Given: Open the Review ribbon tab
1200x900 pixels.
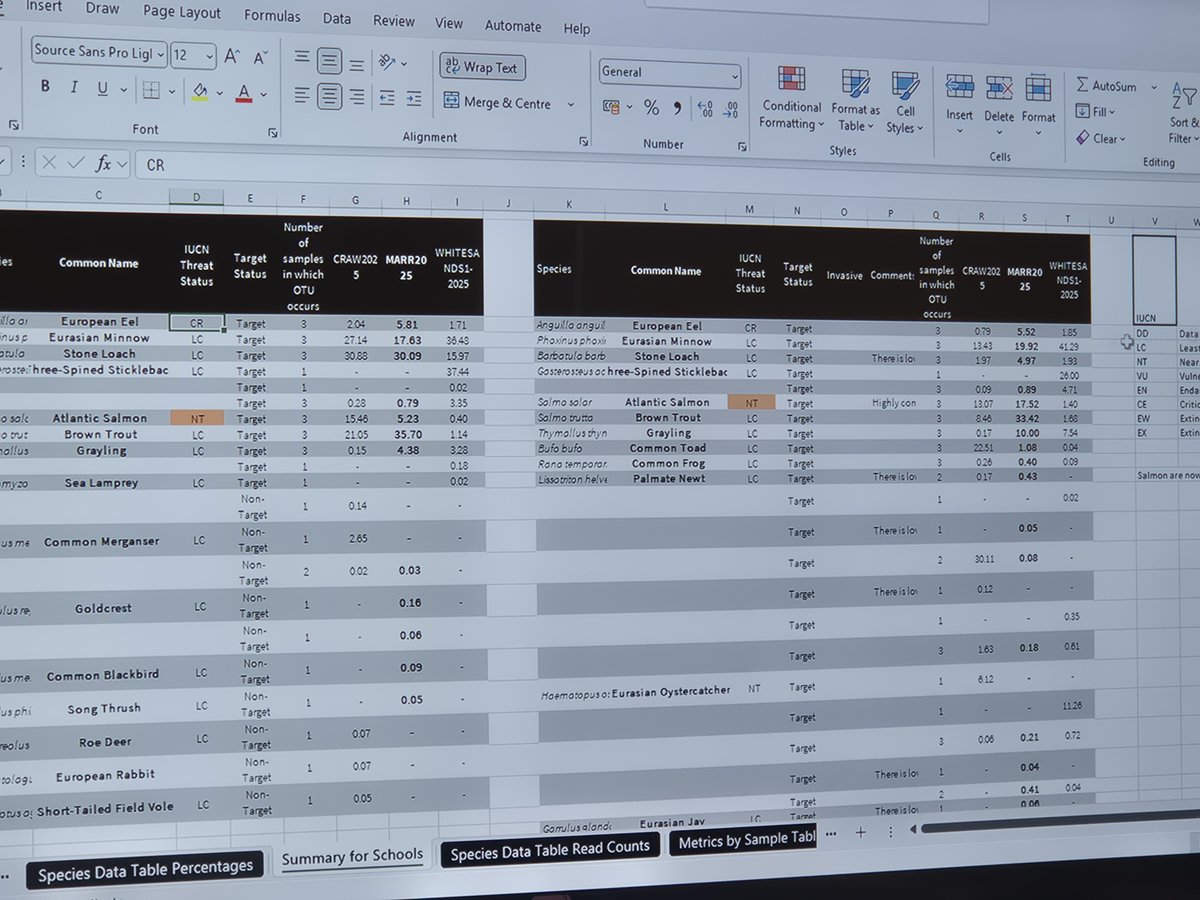Looking at the screenshot, I should [393, 20].
